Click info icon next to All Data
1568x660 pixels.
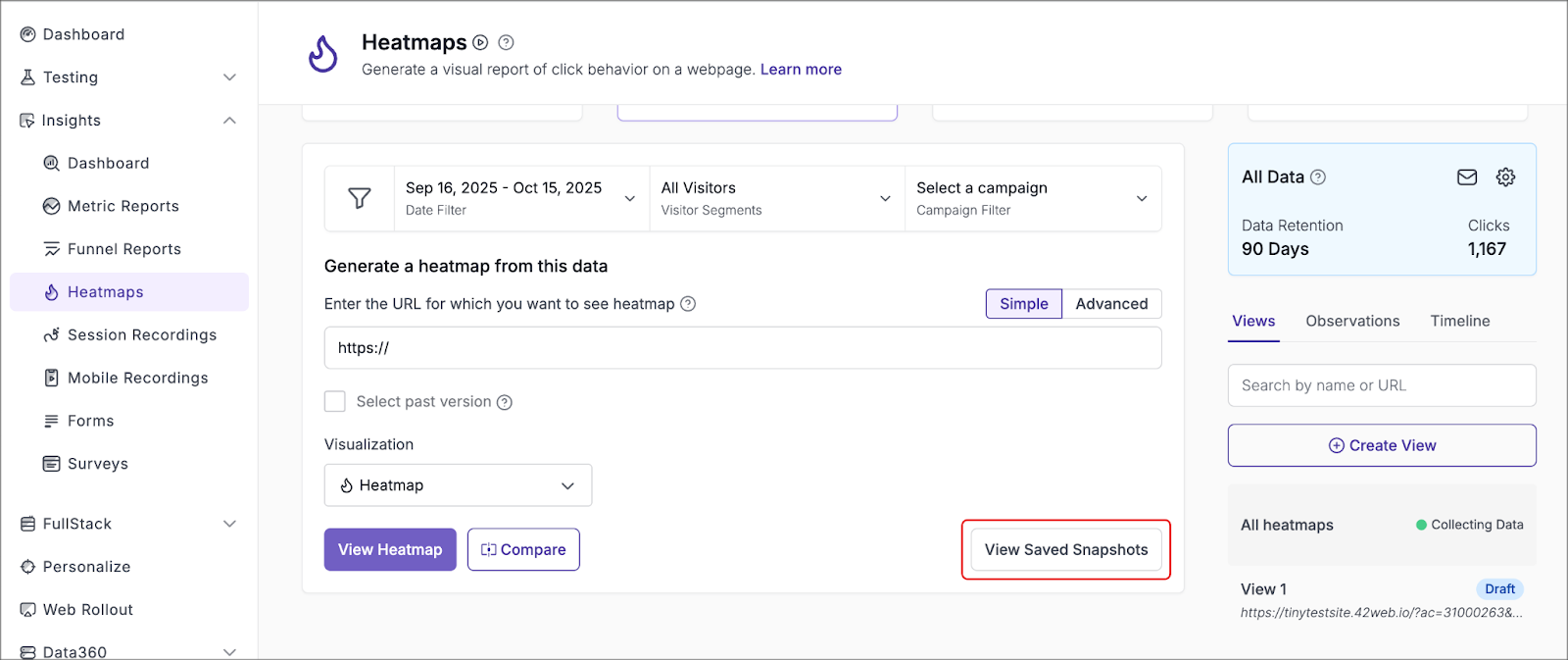1318,178
